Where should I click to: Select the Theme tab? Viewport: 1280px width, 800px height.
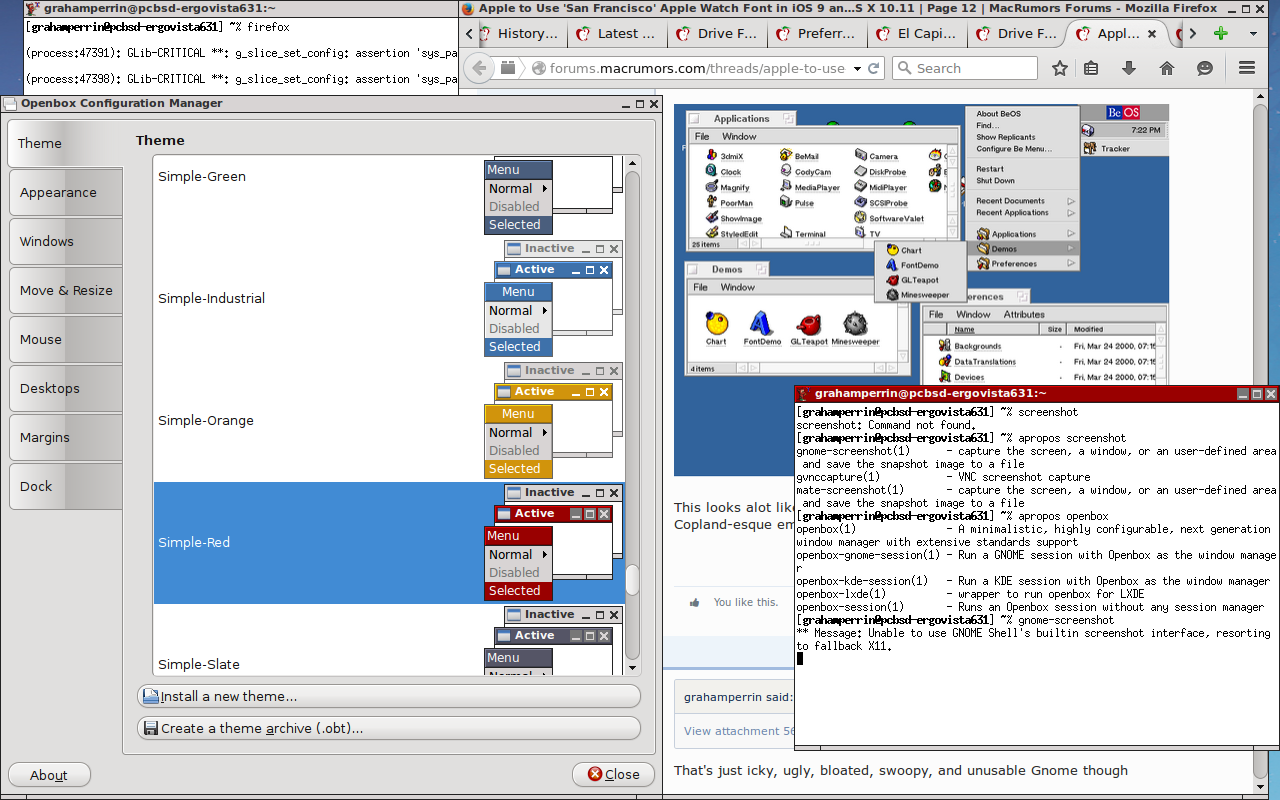65,143
